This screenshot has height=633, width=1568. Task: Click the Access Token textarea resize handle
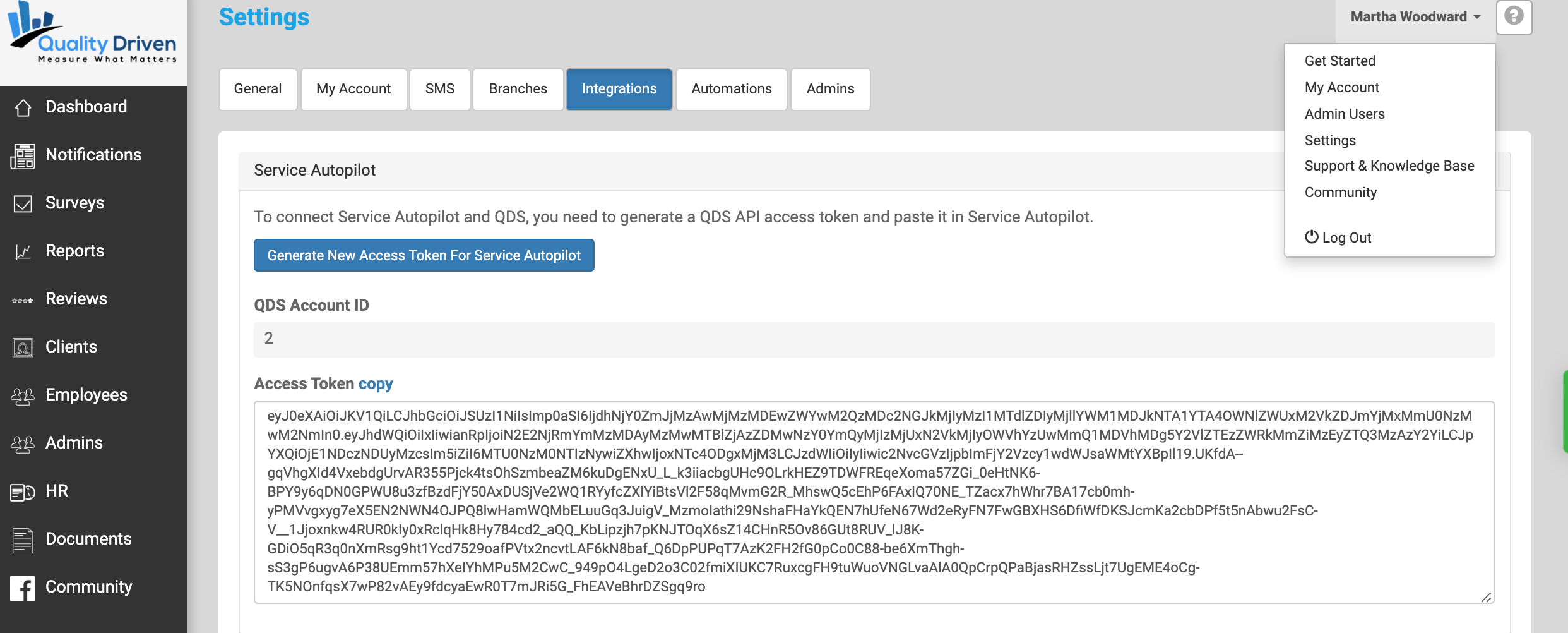tap(1487, 597)
